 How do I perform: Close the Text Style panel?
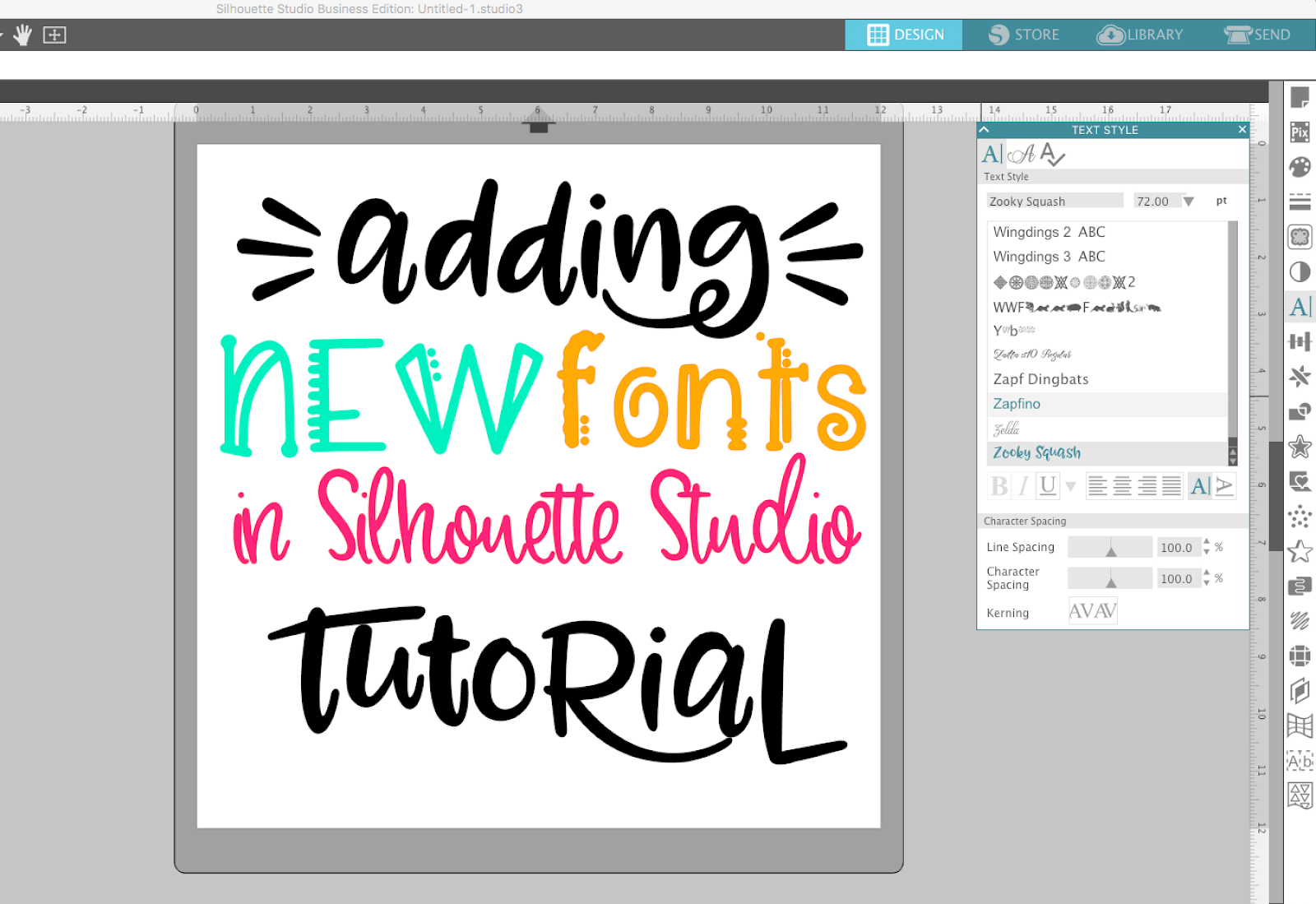1242,130
